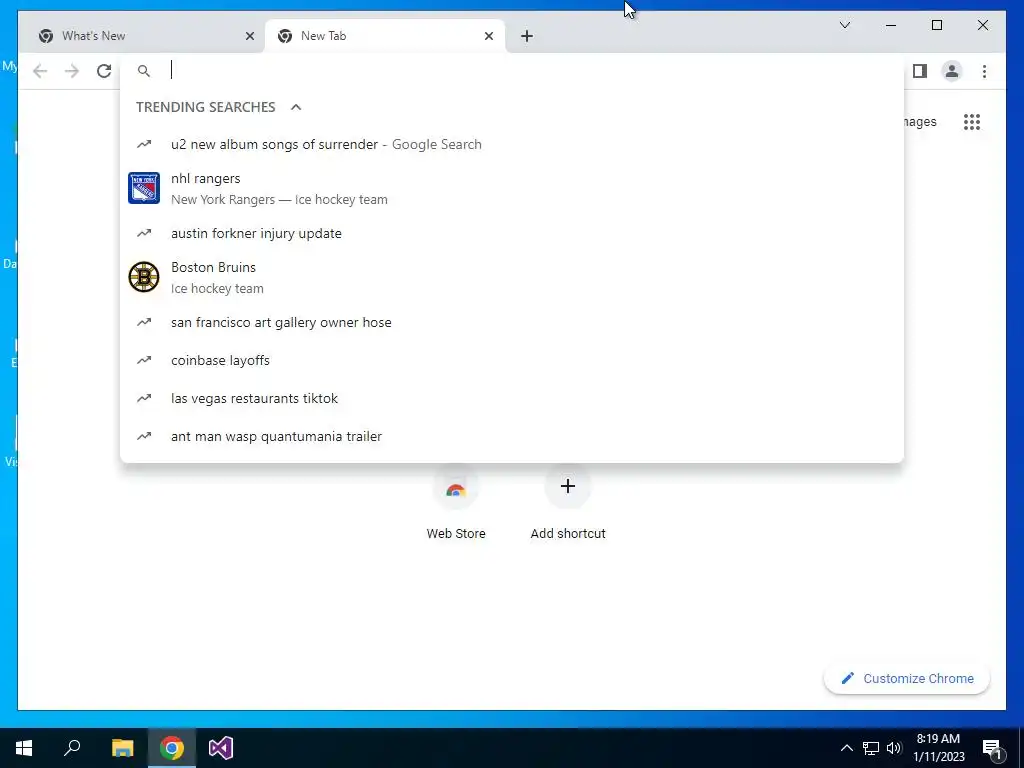1024x768 pixels.
Task: Open the Windows Start menu
Action: tap(24, 748)
